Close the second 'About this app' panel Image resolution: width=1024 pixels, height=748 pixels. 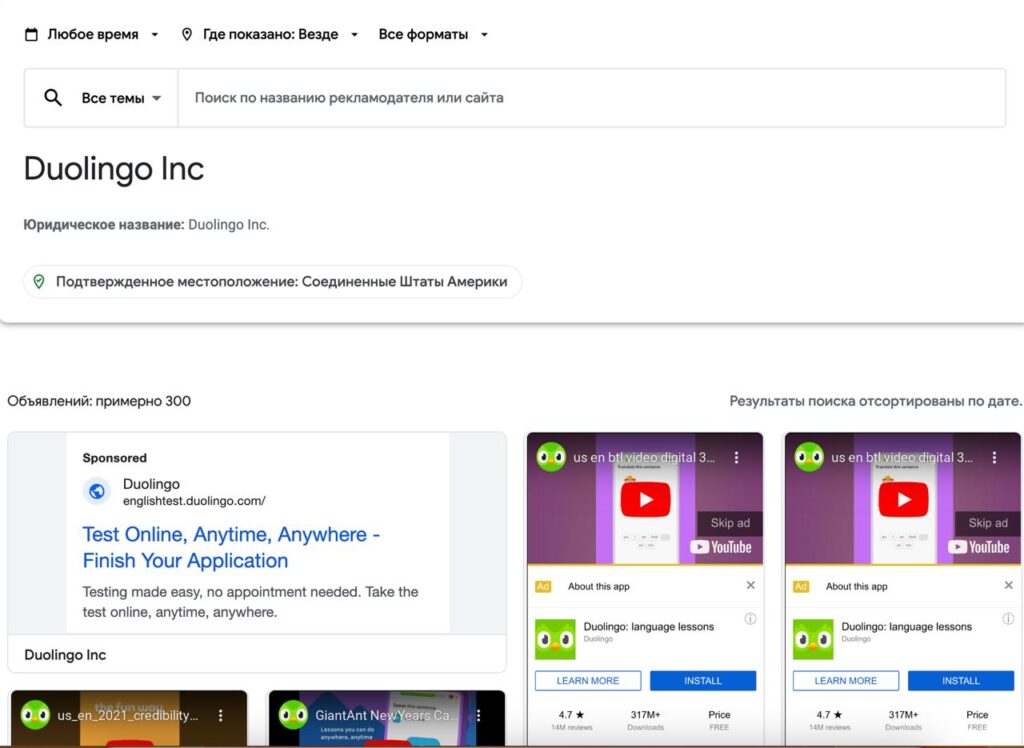coord(1008,585)
